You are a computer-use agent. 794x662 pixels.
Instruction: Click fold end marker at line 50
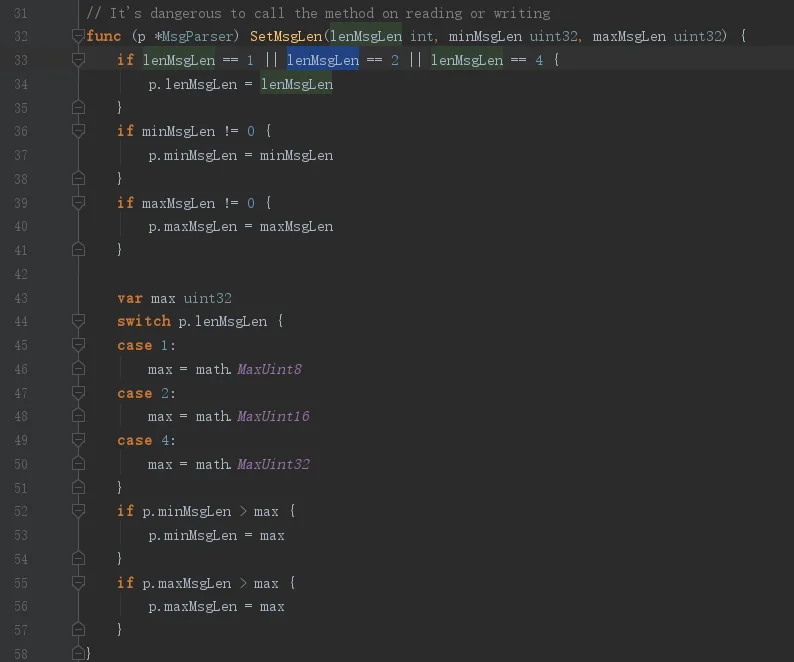(78, 464)
